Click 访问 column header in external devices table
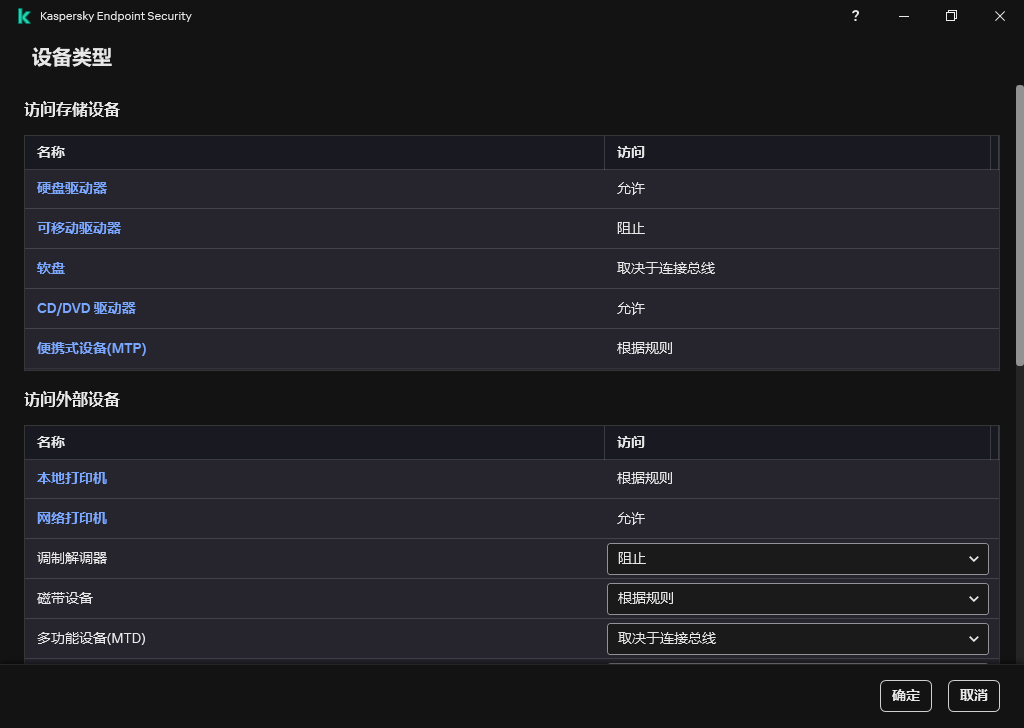This screenshot has width=1024, height=728. (x=631, y=442)
